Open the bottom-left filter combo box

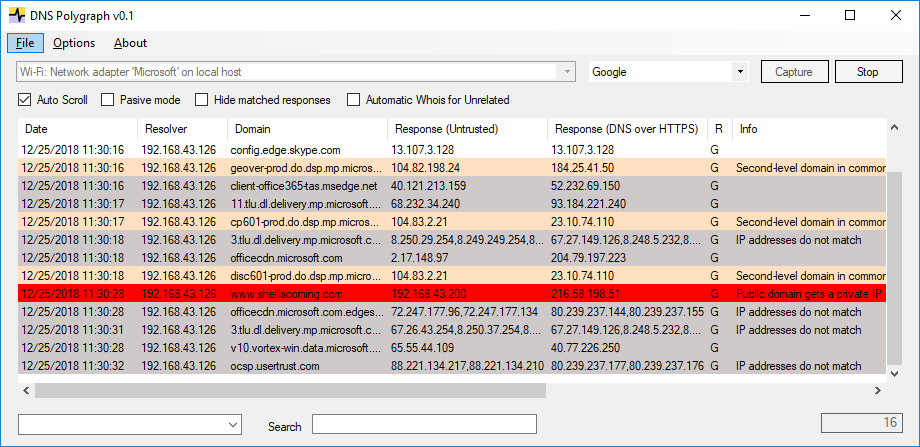[233, 426]
